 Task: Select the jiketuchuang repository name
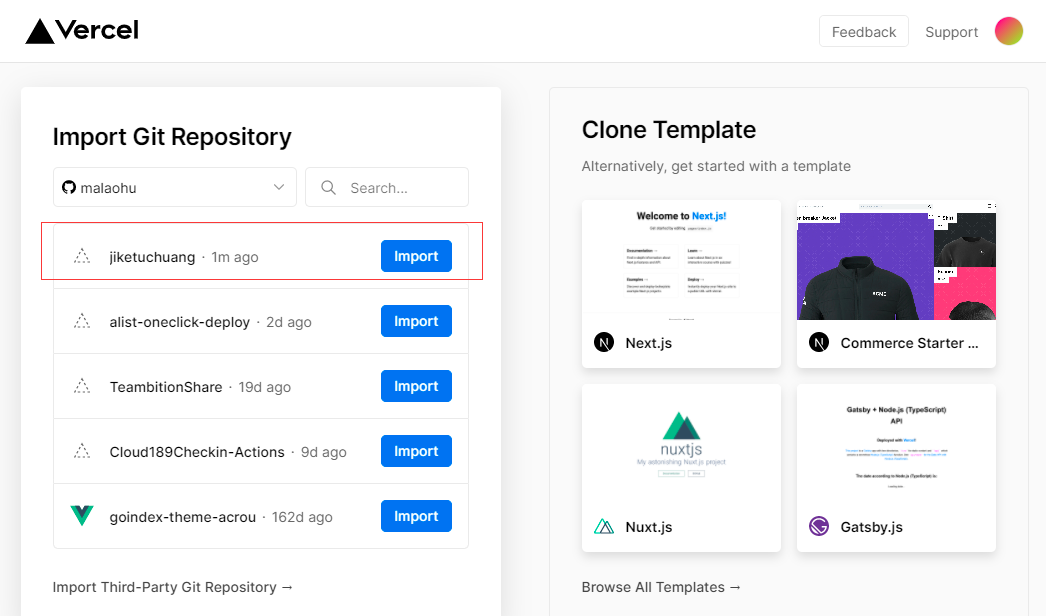coord(152,257)
